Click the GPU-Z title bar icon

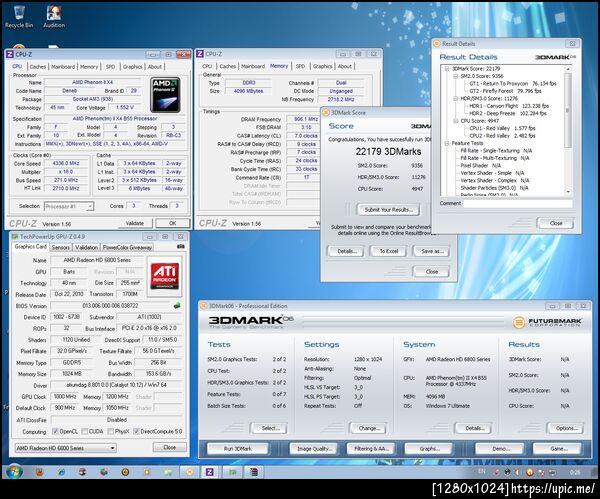coord(15,236)
